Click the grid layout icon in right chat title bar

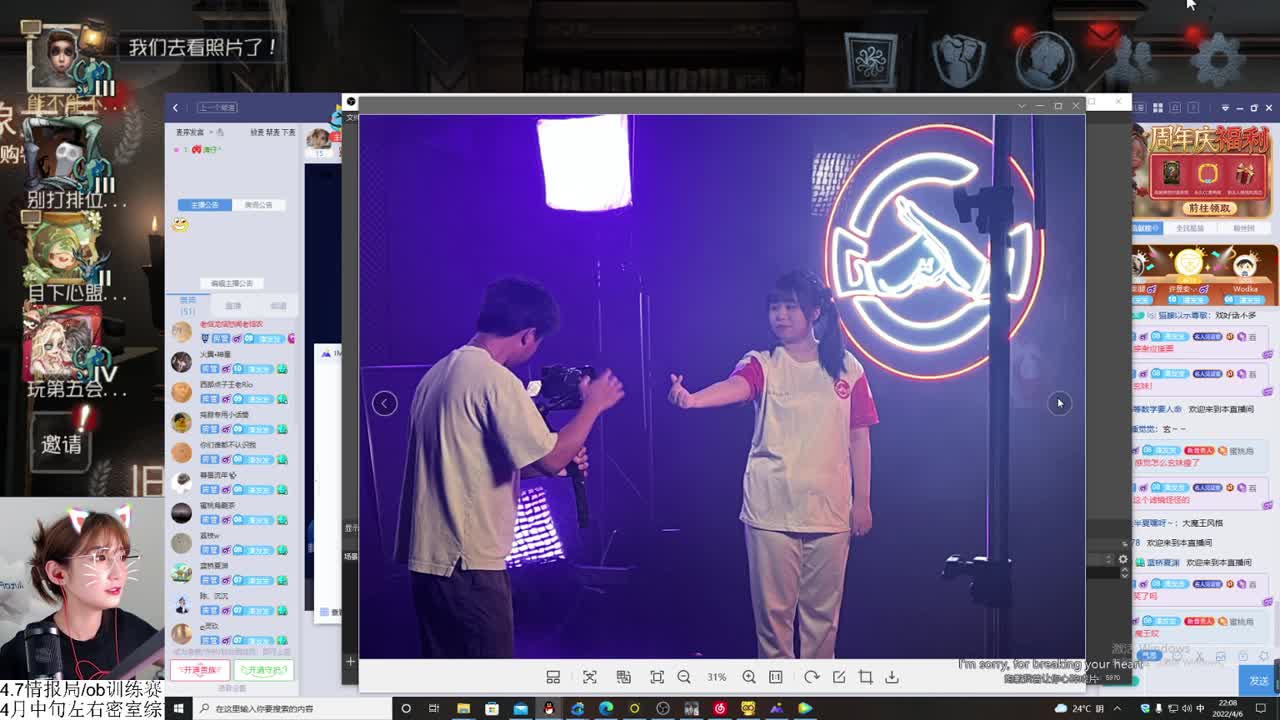pos(1158,108)
